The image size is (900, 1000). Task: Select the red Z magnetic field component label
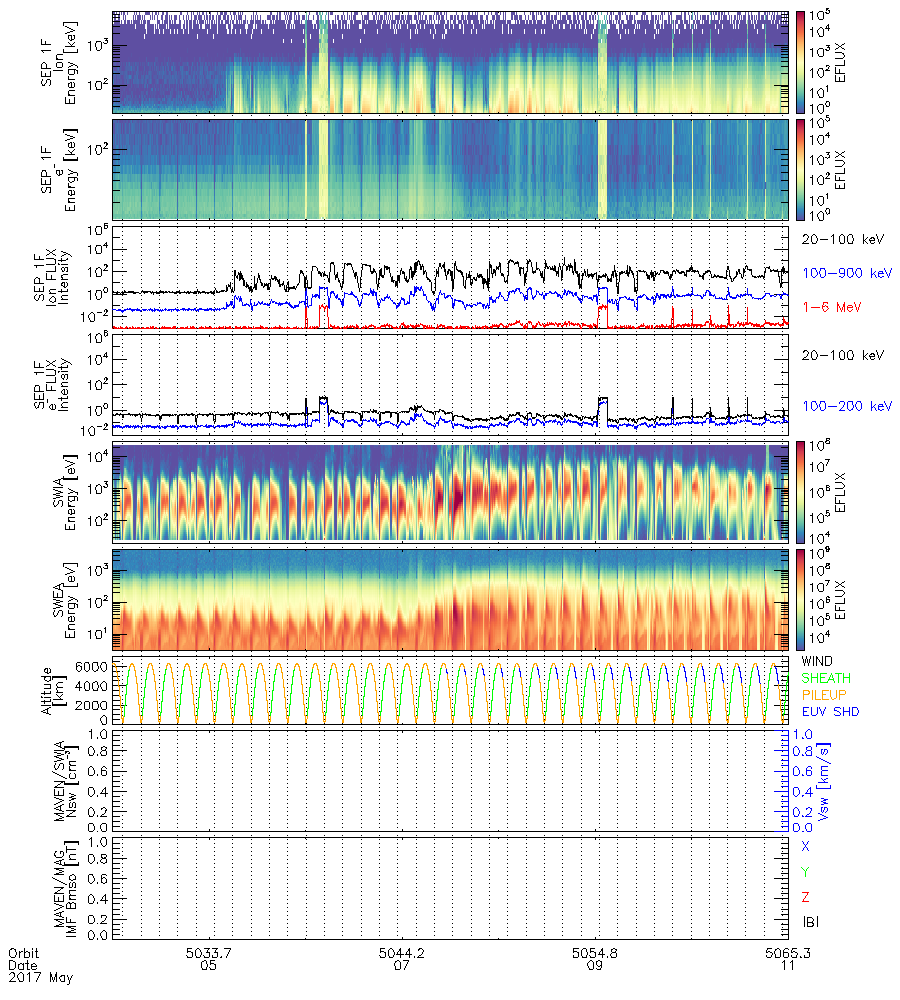click(x=806, y=896)
